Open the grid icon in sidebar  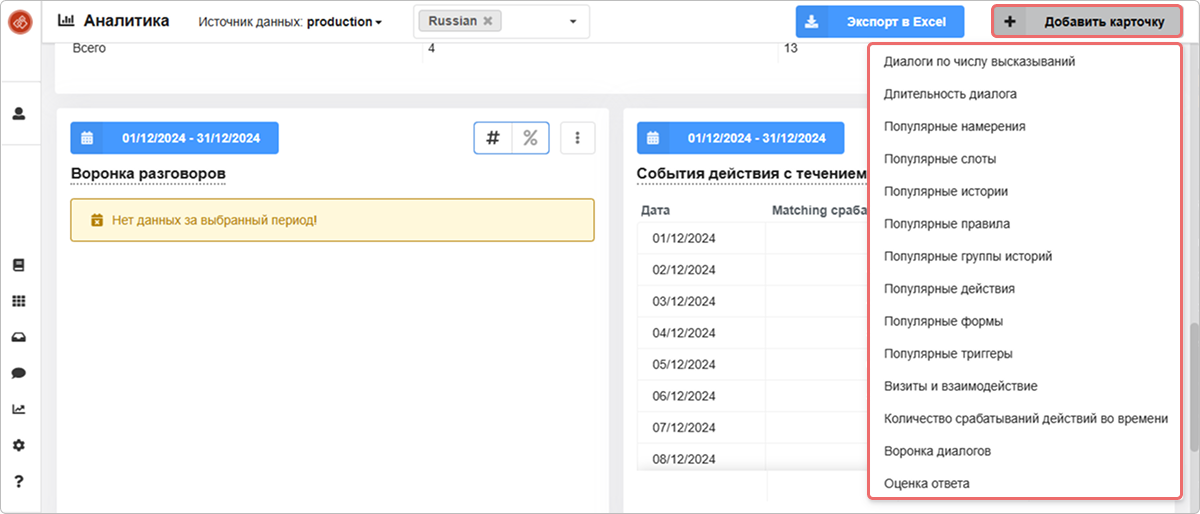[18, 301]
